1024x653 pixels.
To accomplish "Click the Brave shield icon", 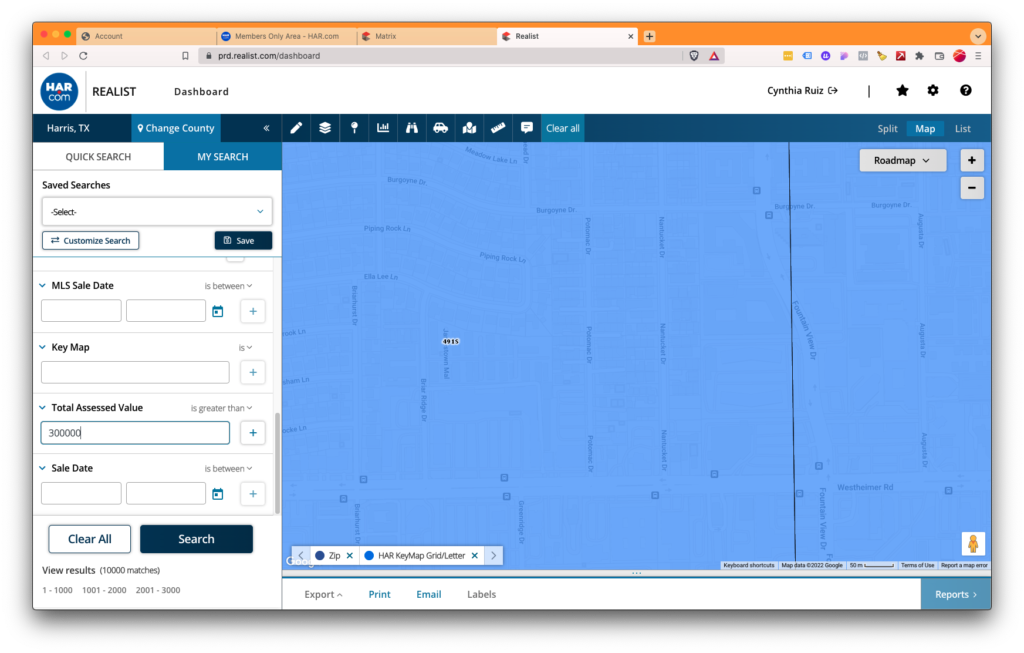I will click(x=694, y=56).
